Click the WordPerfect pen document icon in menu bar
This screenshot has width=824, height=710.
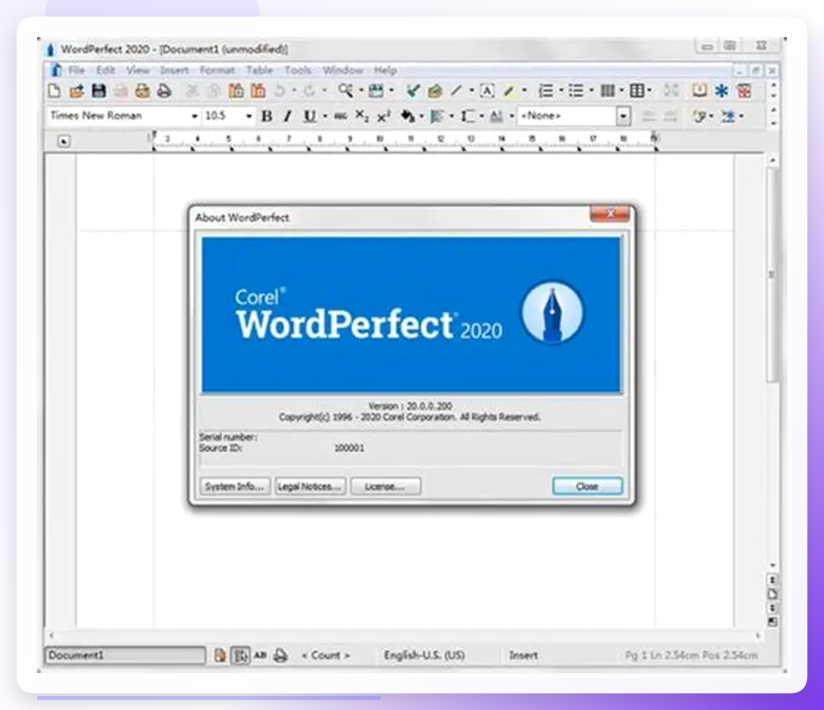tap(55, 70)
